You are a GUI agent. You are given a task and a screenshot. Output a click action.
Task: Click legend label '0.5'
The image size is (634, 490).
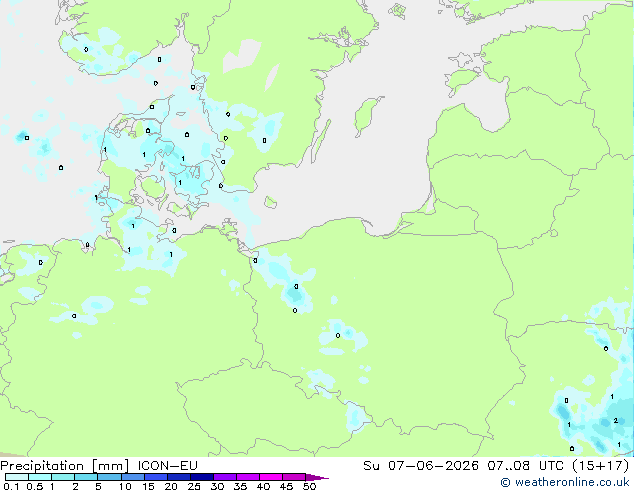tap(34, 486)
